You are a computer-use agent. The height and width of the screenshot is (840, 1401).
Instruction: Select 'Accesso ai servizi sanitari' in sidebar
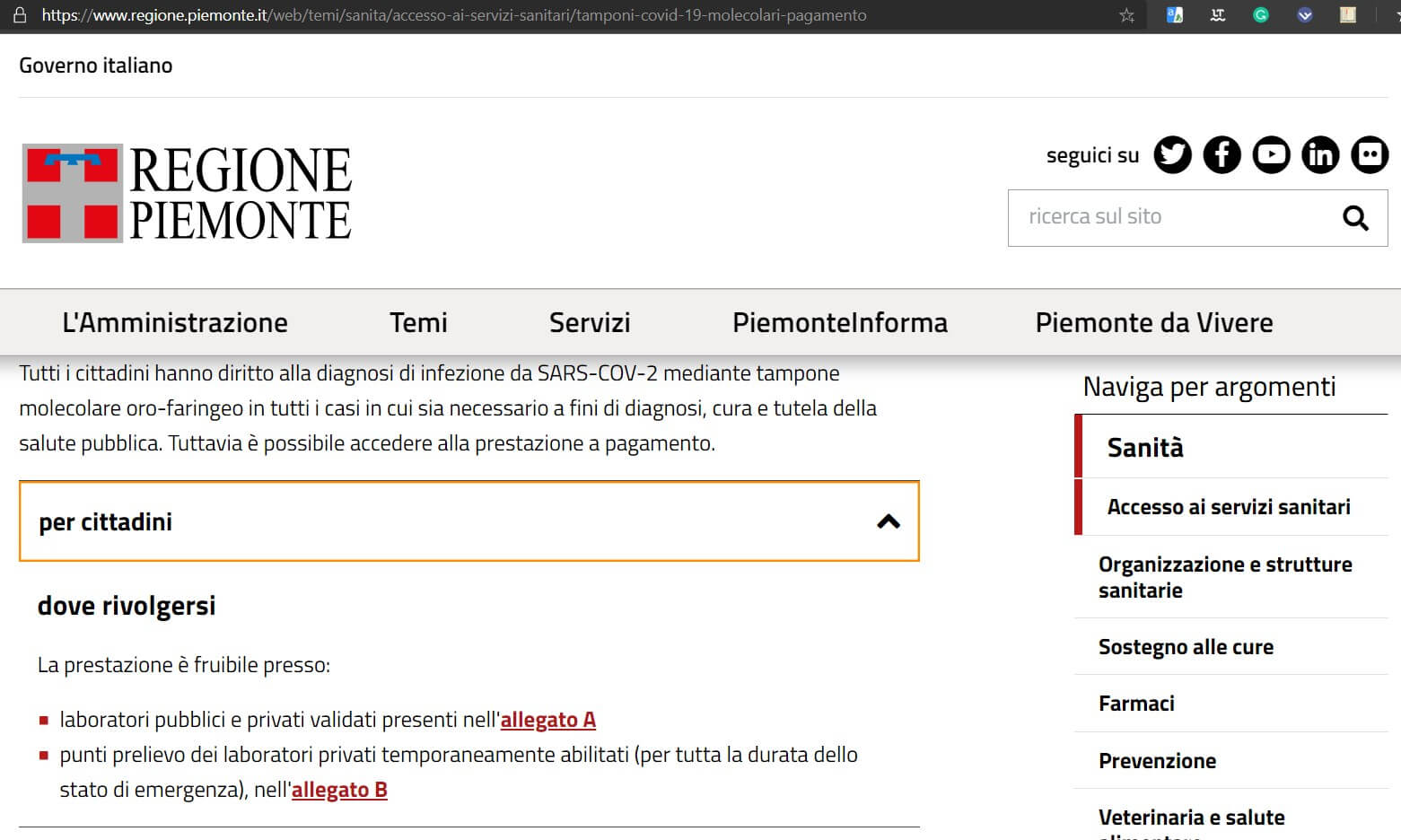pyautogui.click(x=1228, y=507)
